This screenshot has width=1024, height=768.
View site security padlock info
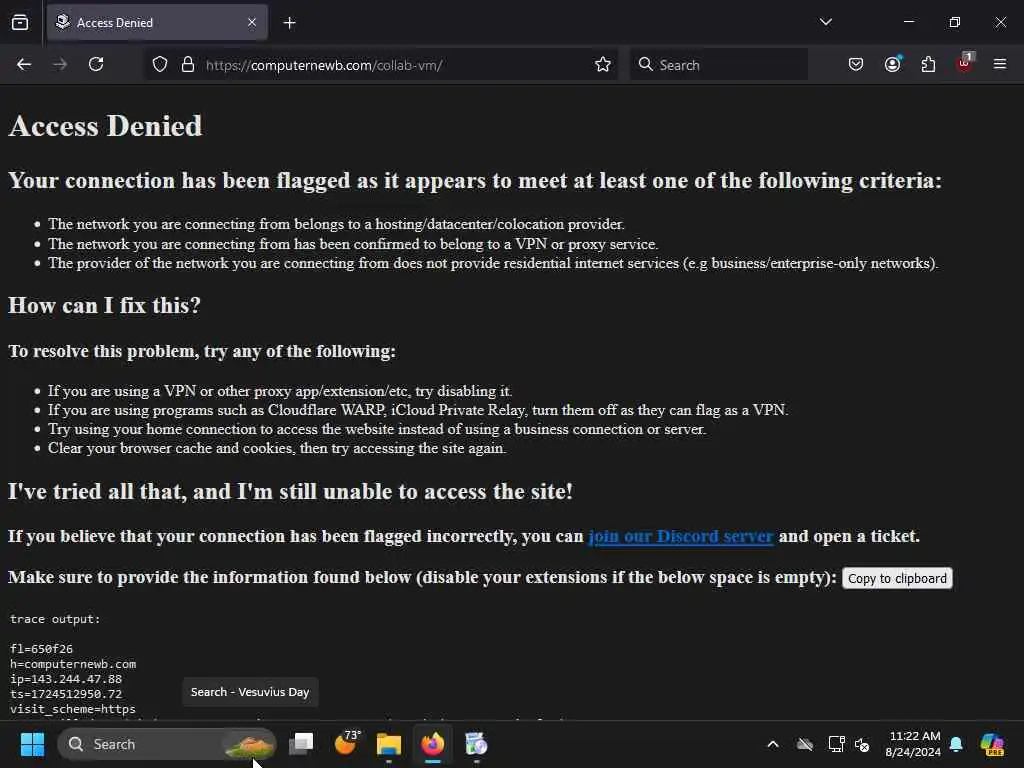point(188,65)
